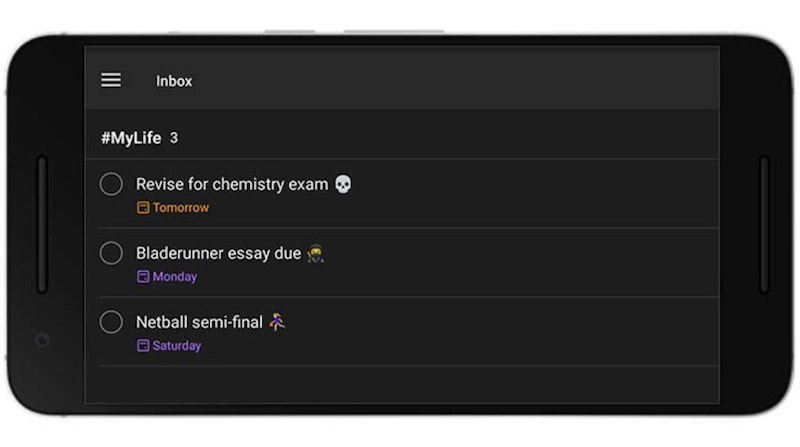Open Netball semi-final task text

(199, 322)
